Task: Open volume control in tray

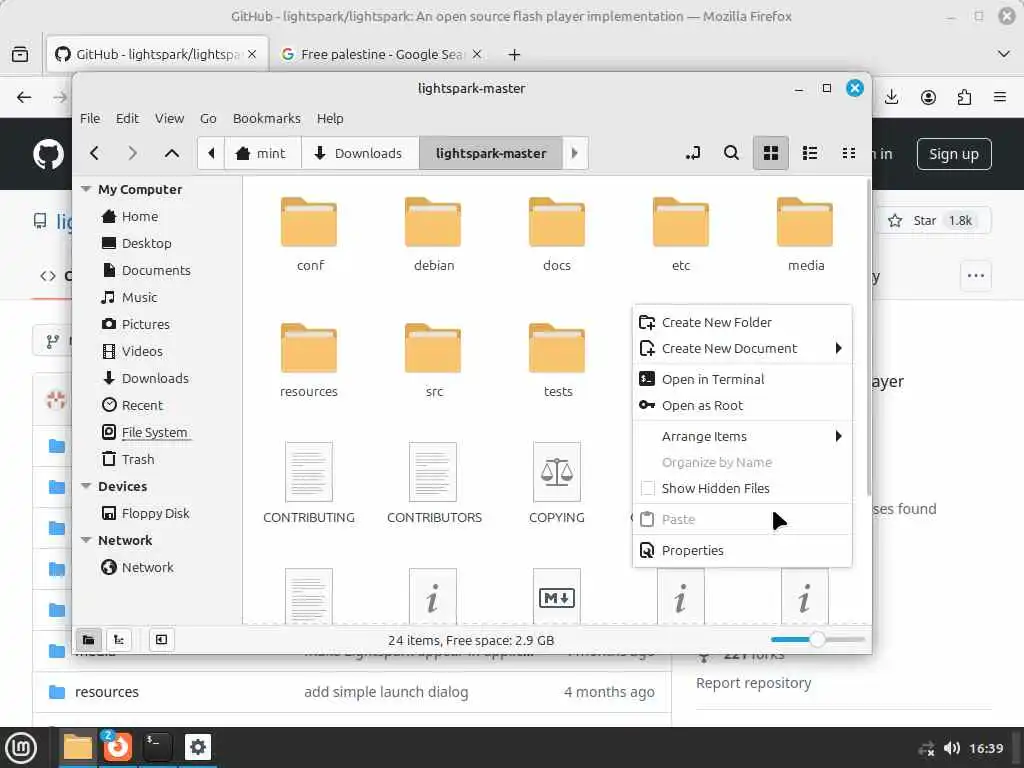Action: point(952,748)
